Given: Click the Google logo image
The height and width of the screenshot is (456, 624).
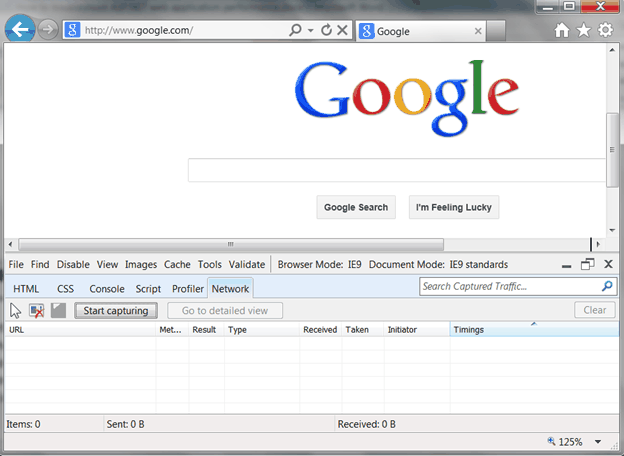Looking at the screenshot, I should click(x=407, y=98).
